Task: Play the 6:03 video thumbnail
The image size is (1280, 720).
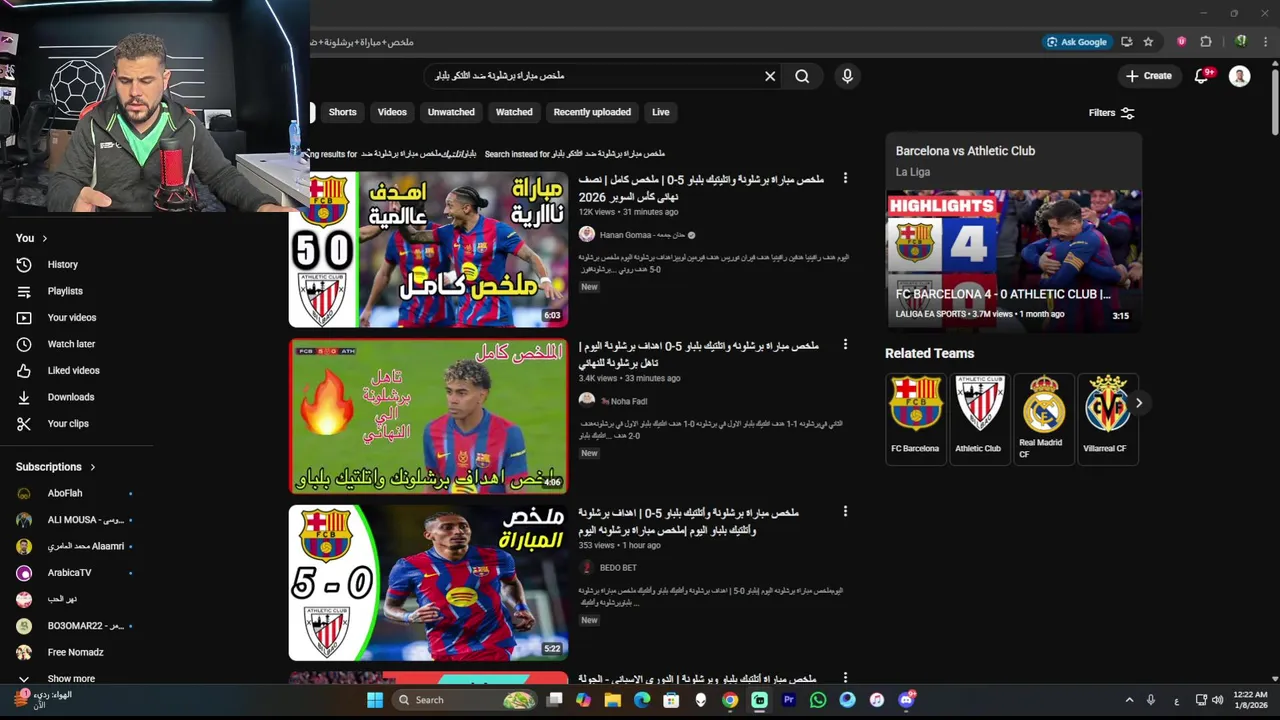Action: tap(428, 249)
